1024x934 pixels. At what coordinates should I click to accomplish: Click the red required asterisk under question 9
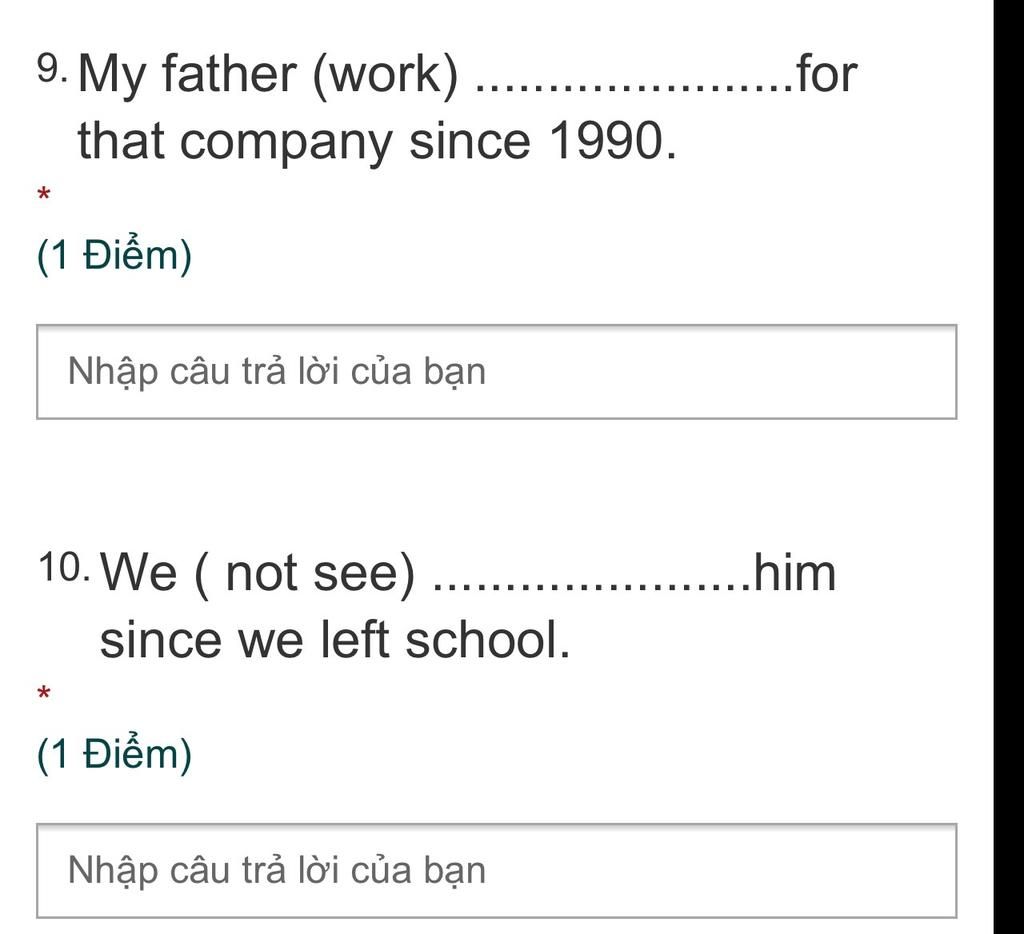[x=44, y=194]
